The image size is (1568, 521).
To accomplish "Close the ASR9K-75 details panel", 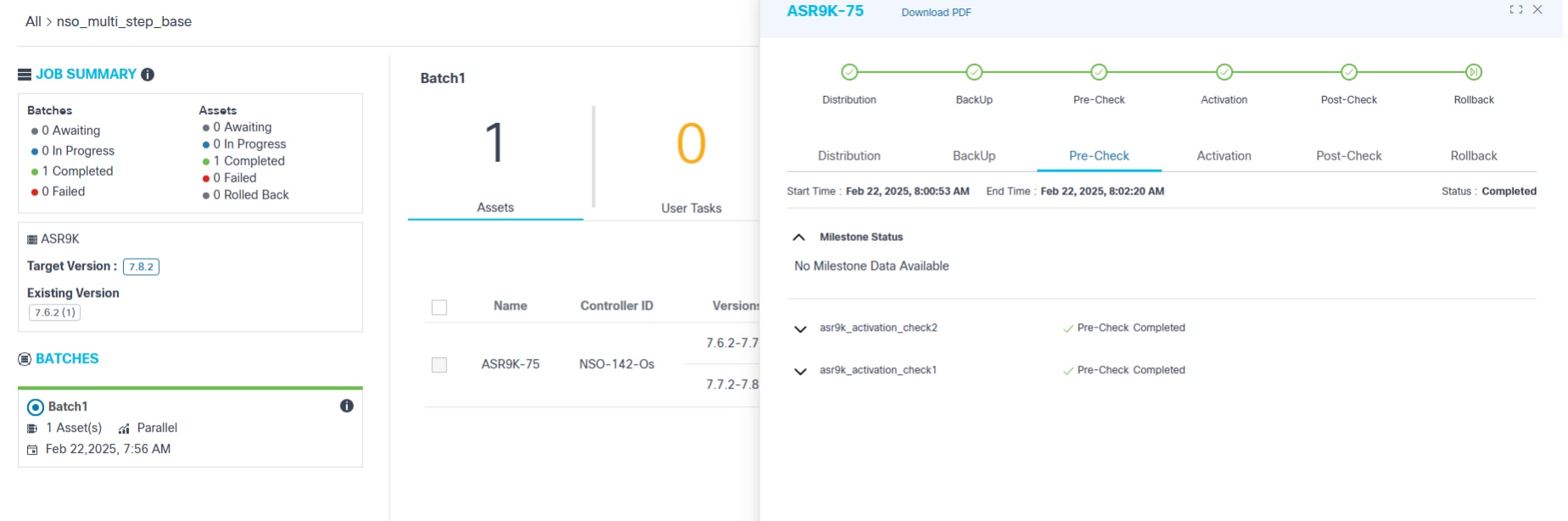I will click(1537, 9).
